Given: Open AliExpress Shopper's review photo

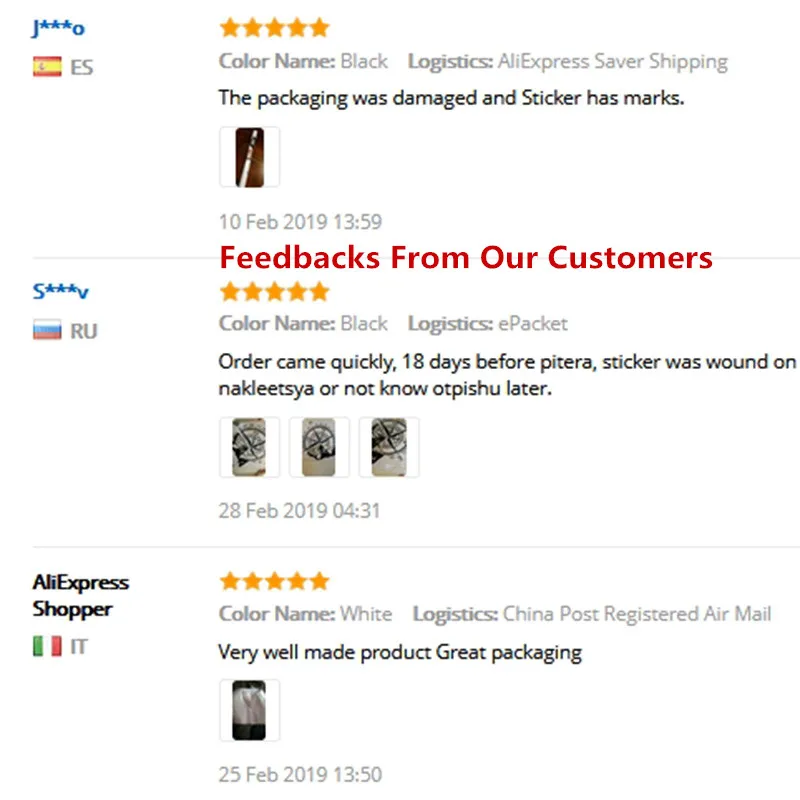Looking at the screenshot, I should pos(249,710).
